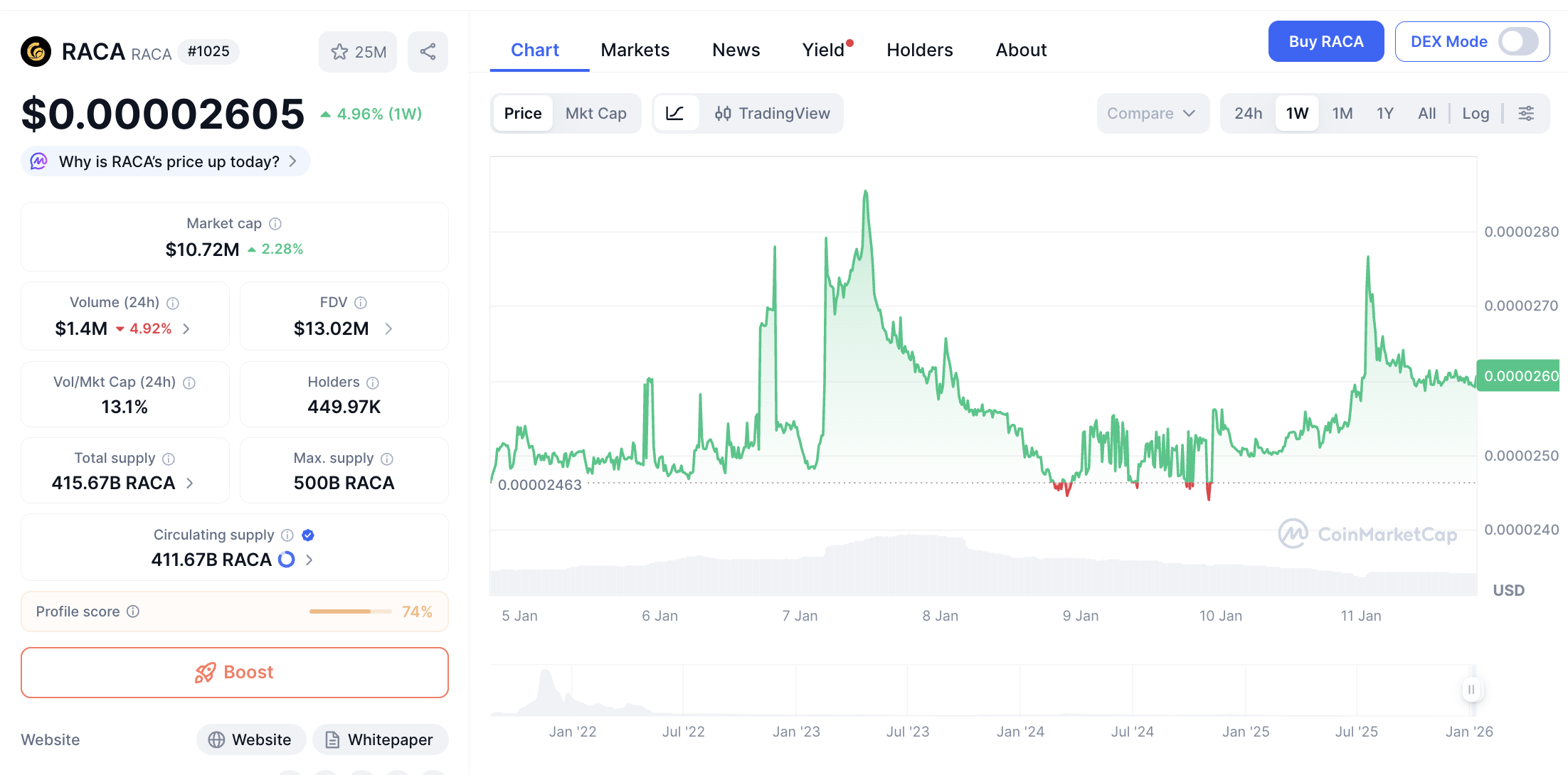This screenshot has width=1568, height=775.
Task: Toggle DEX Mode switch
Action: 1518,41
